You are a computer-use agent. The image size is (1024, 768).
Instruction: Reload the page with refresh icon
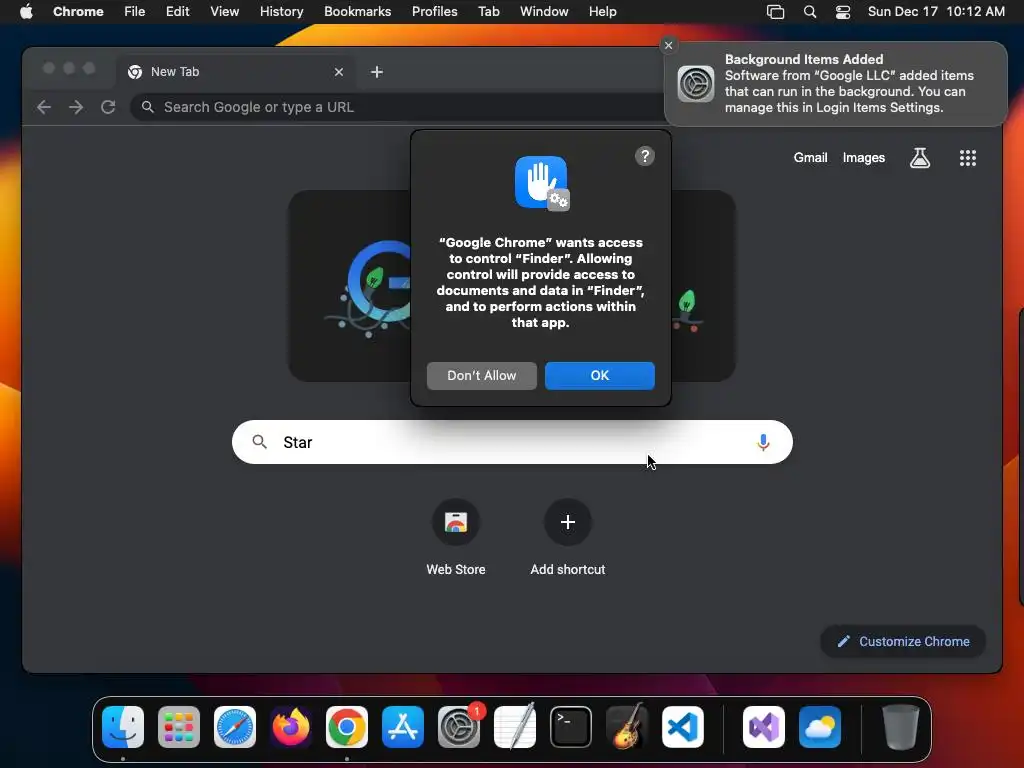point(108,107)
